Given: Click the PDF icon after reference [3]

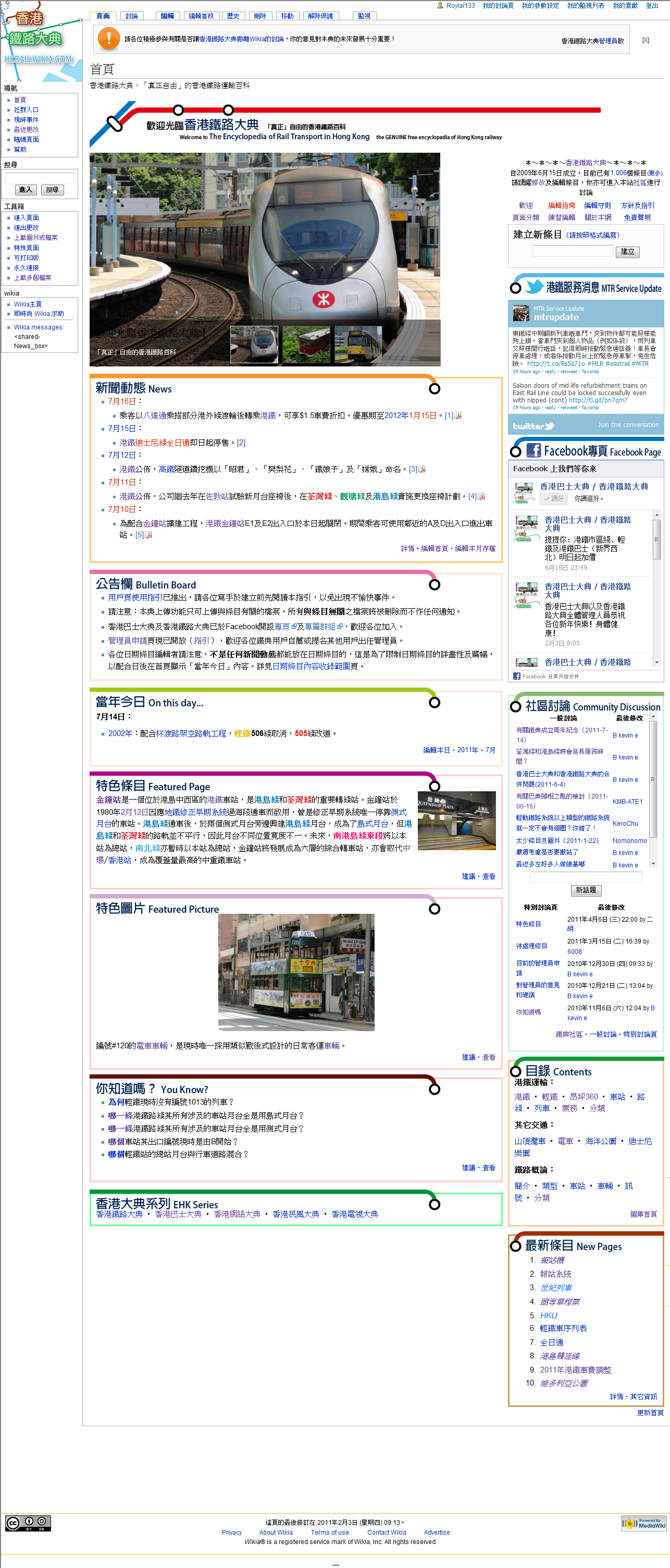Looking at the screenshot, I should click(x=421, y=469).
